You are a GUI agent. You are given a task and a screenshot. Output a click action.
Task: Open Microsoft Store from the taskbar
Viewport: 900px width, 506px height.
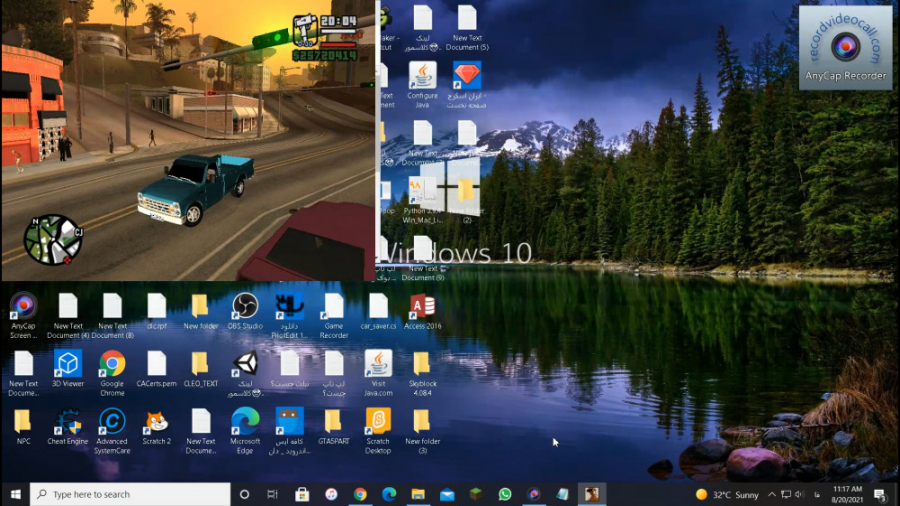pos(302,494)
